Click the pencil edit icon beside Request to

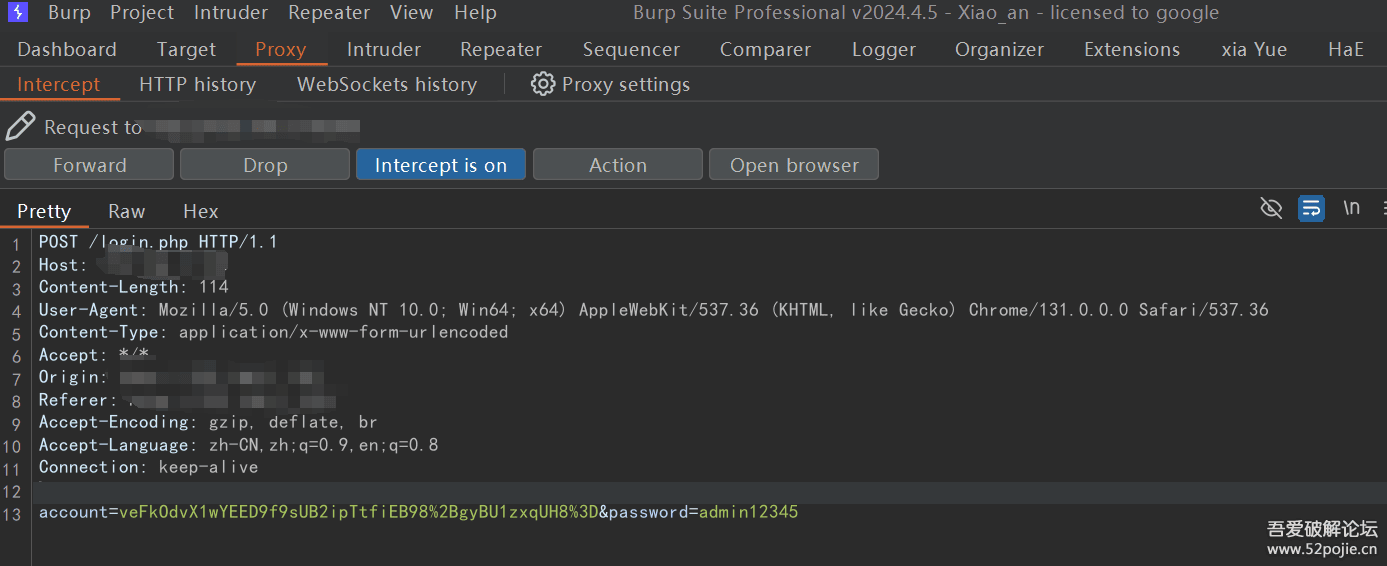click(20, 127)
